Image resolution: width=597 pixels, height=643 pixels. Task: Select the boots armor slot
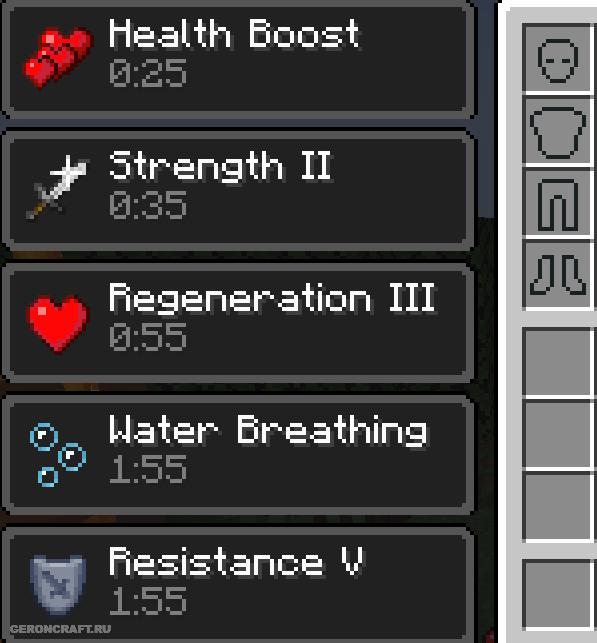[558, 275]
